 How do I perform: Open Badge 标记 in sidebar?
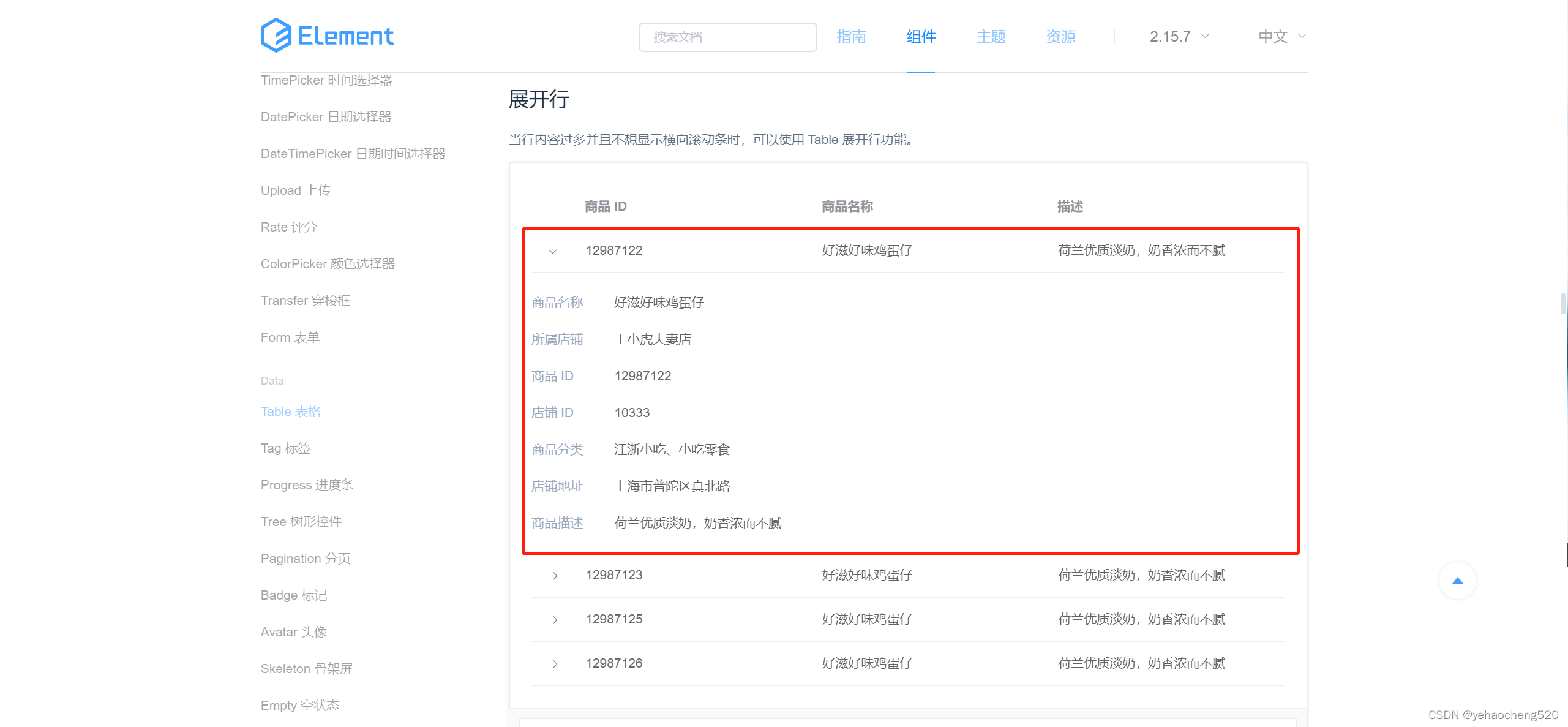(x=293, y=595)
